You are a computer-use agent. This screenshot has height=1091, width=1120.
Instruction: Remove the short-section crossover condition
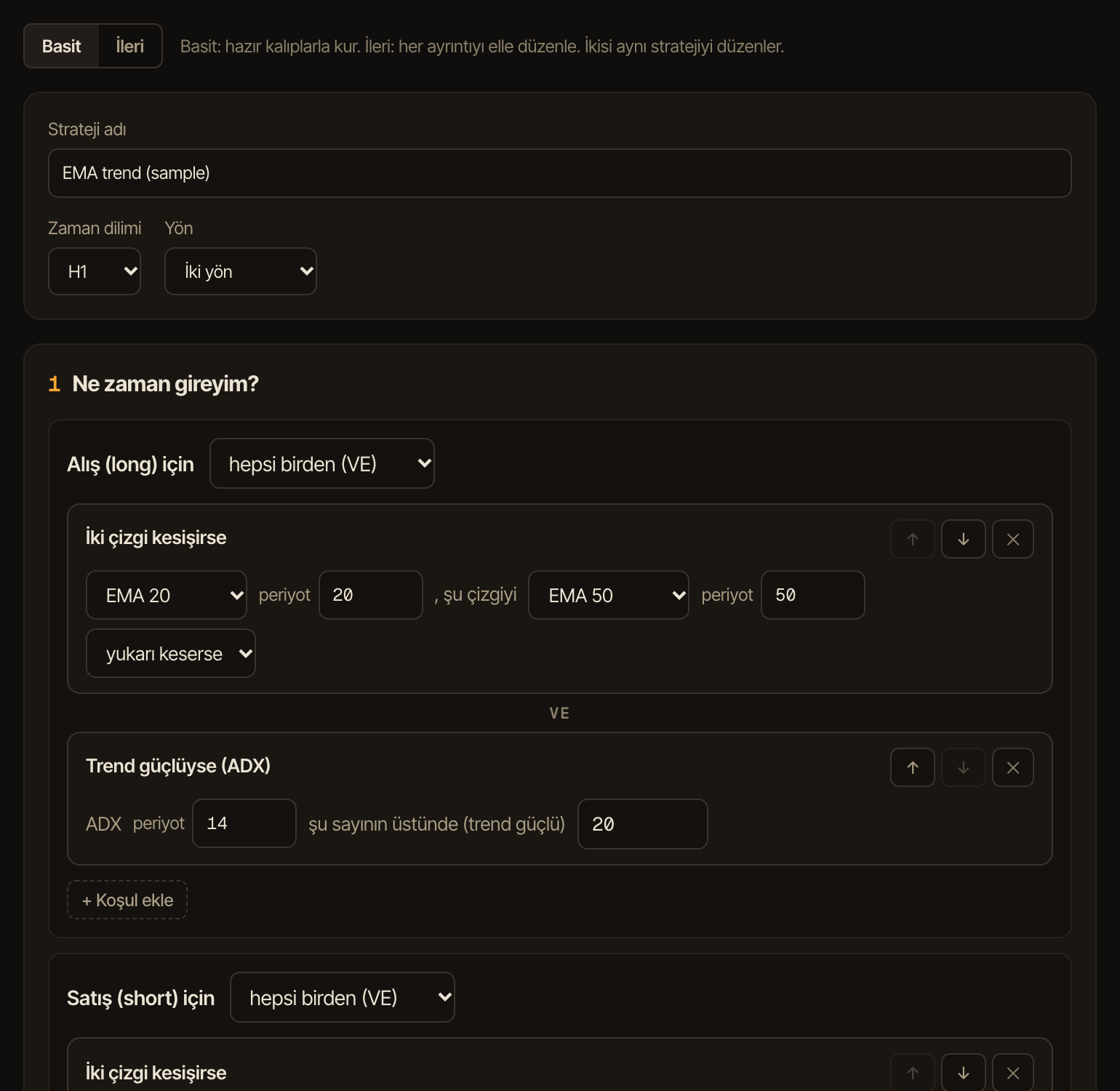tap(1012, 1073)
